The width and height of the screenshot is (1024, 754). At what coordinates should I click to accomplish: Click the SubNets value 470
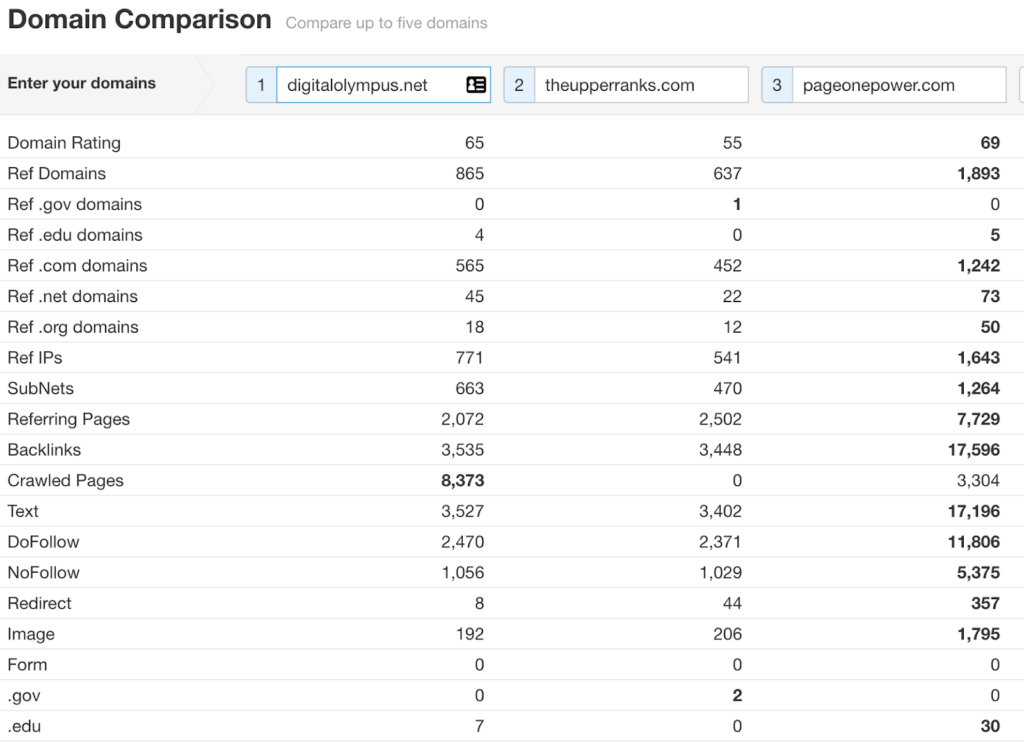728,388
